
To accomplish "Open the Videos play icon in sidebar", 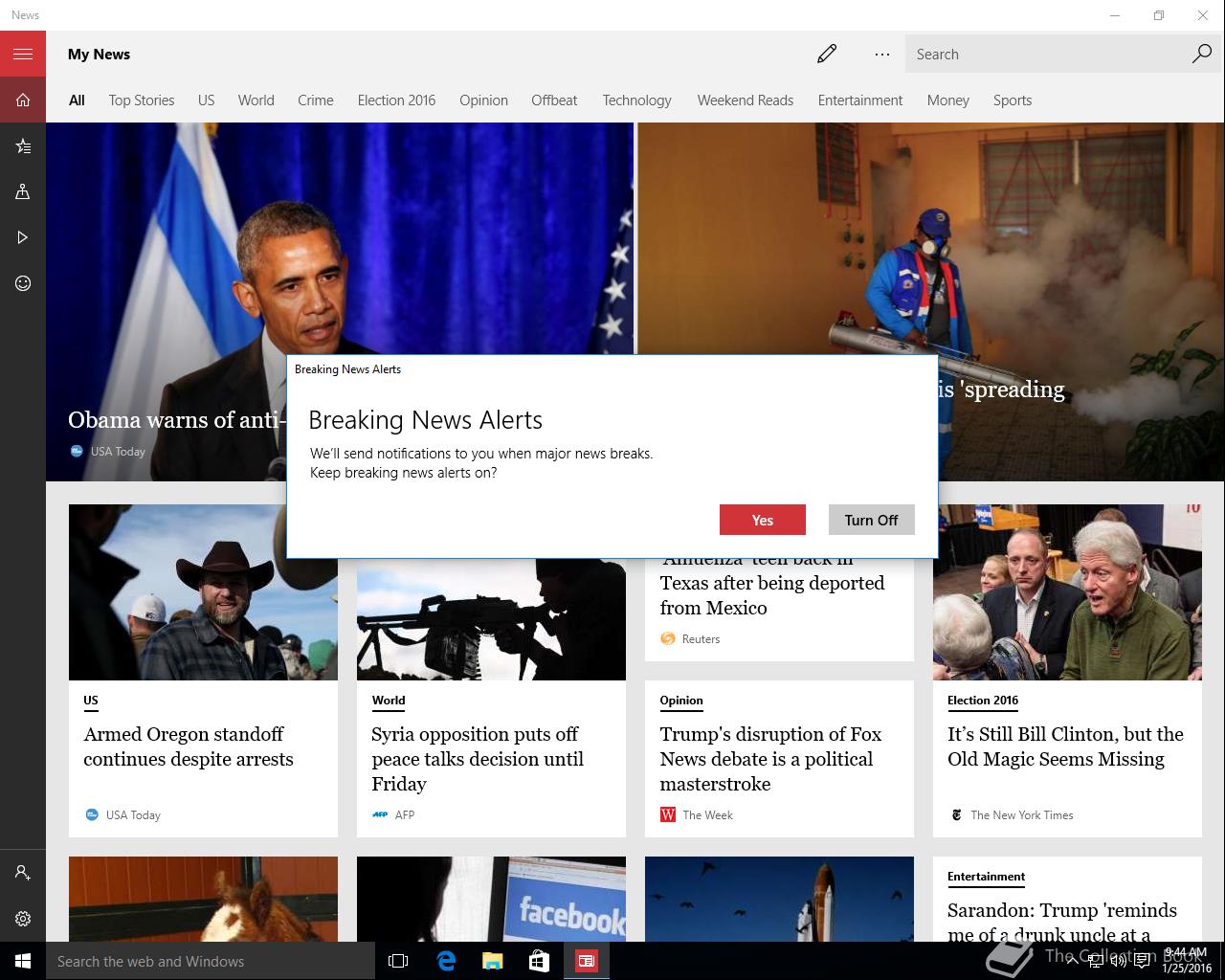I will (23, 237).
